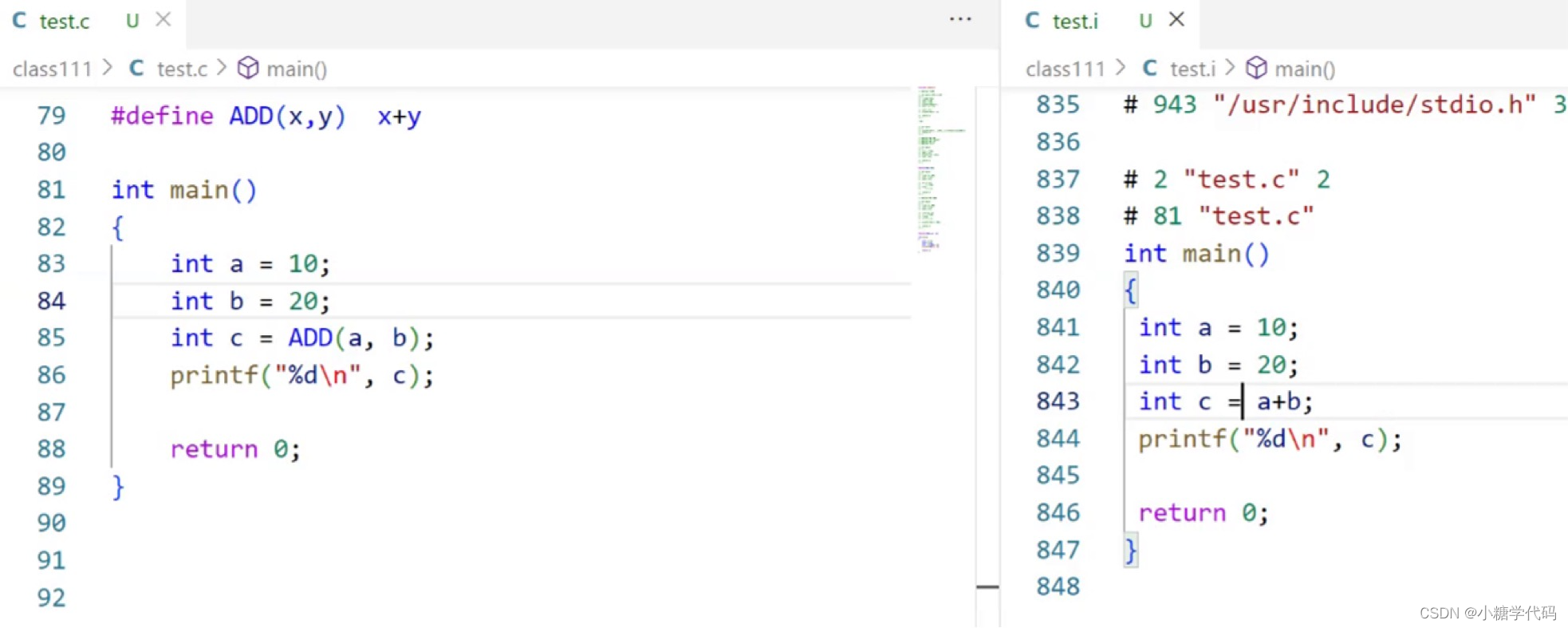Click ADD(x,y) macro name on line 79
The image size is (1568, 628).
(287, 117)
